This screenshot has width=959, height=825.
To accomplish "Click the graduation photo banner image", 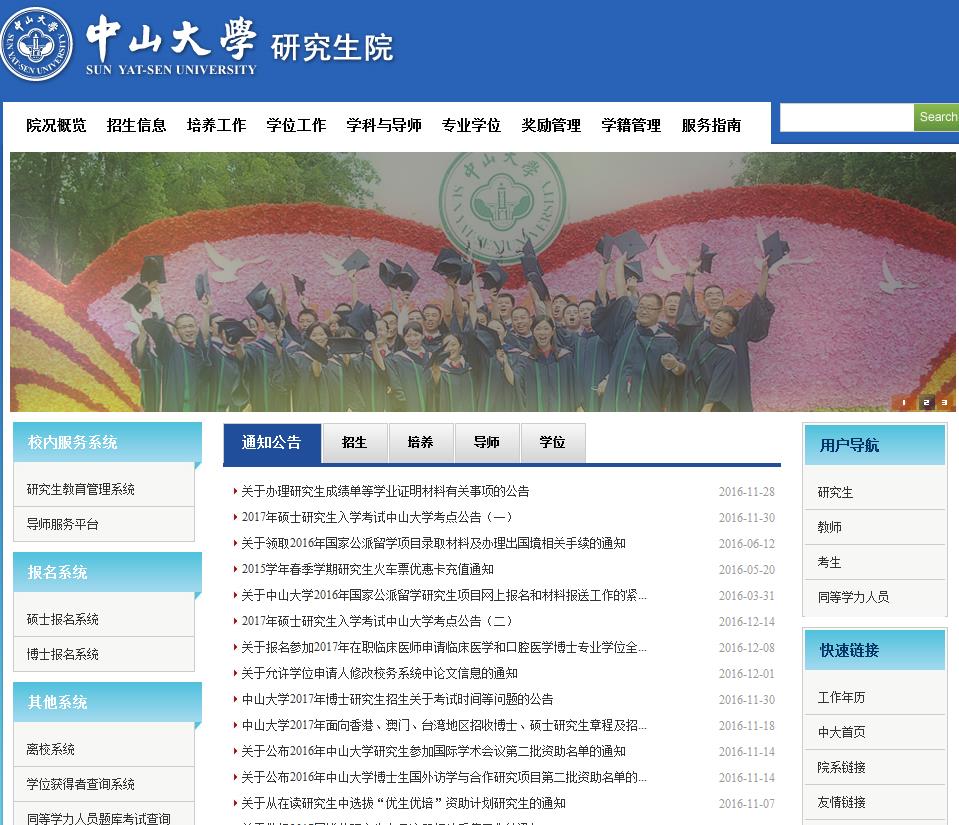I will [x=483, y=281].
